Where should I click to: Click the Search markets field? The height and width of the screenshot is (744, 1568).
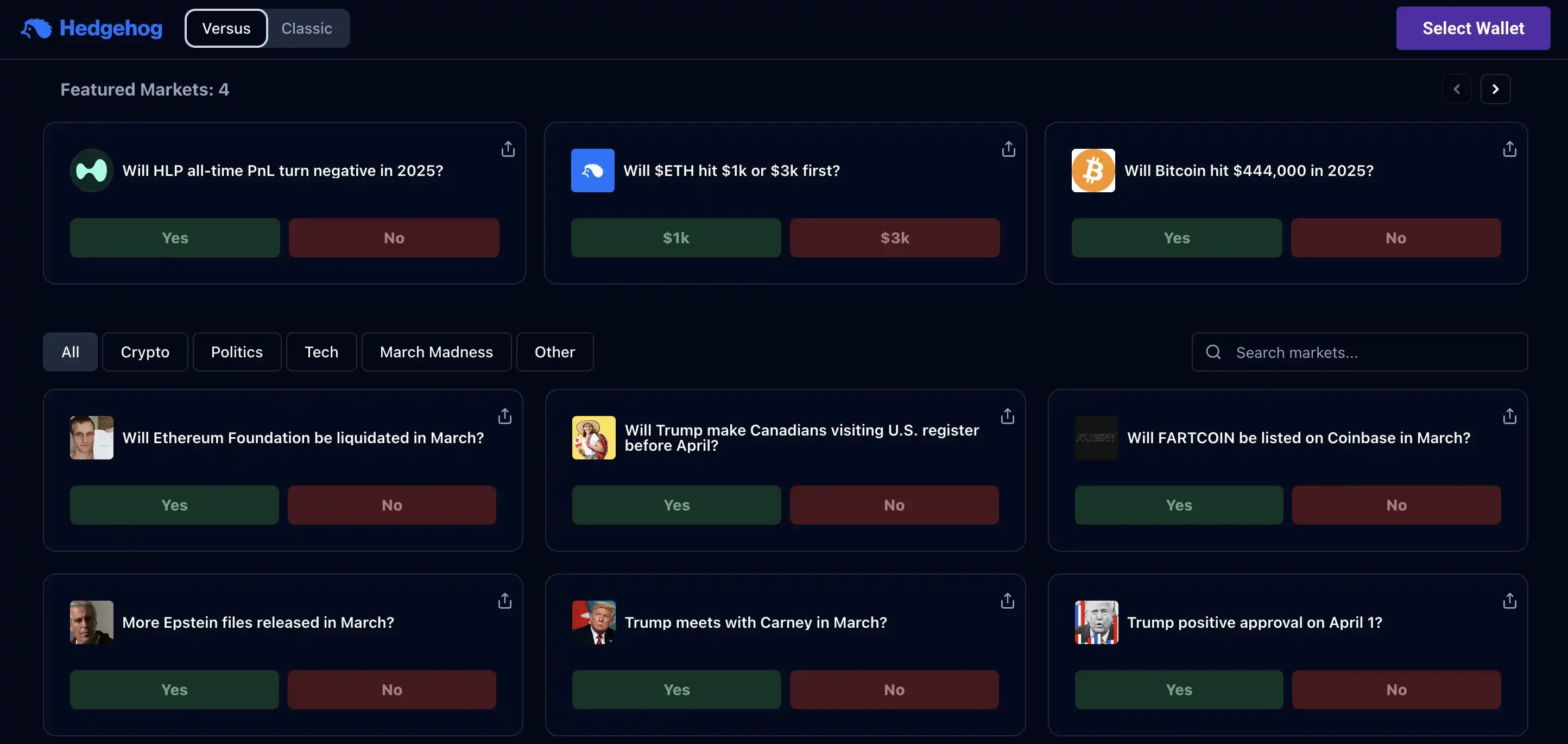coord(1360,352)
